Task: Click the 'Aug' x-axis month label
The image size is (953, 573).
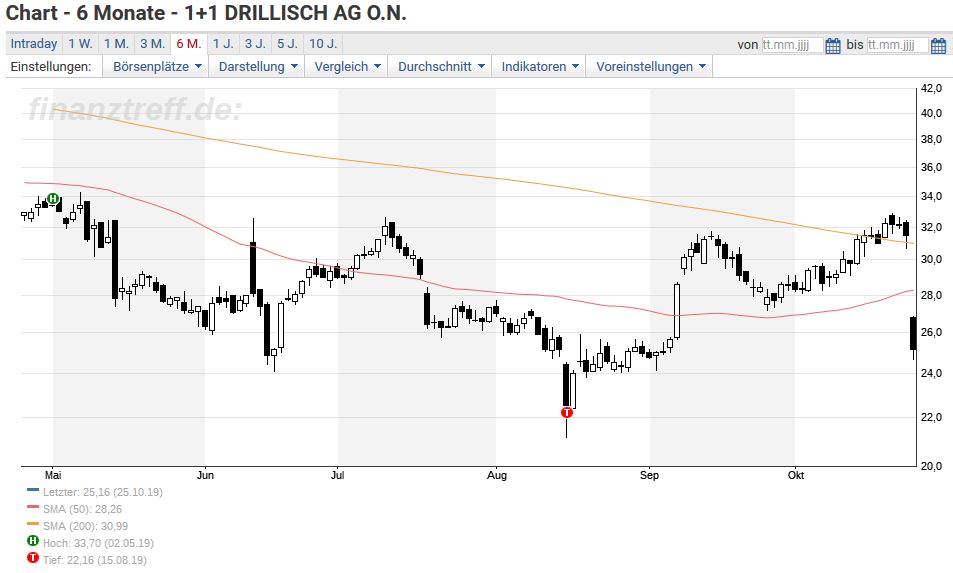Action: 497,475
